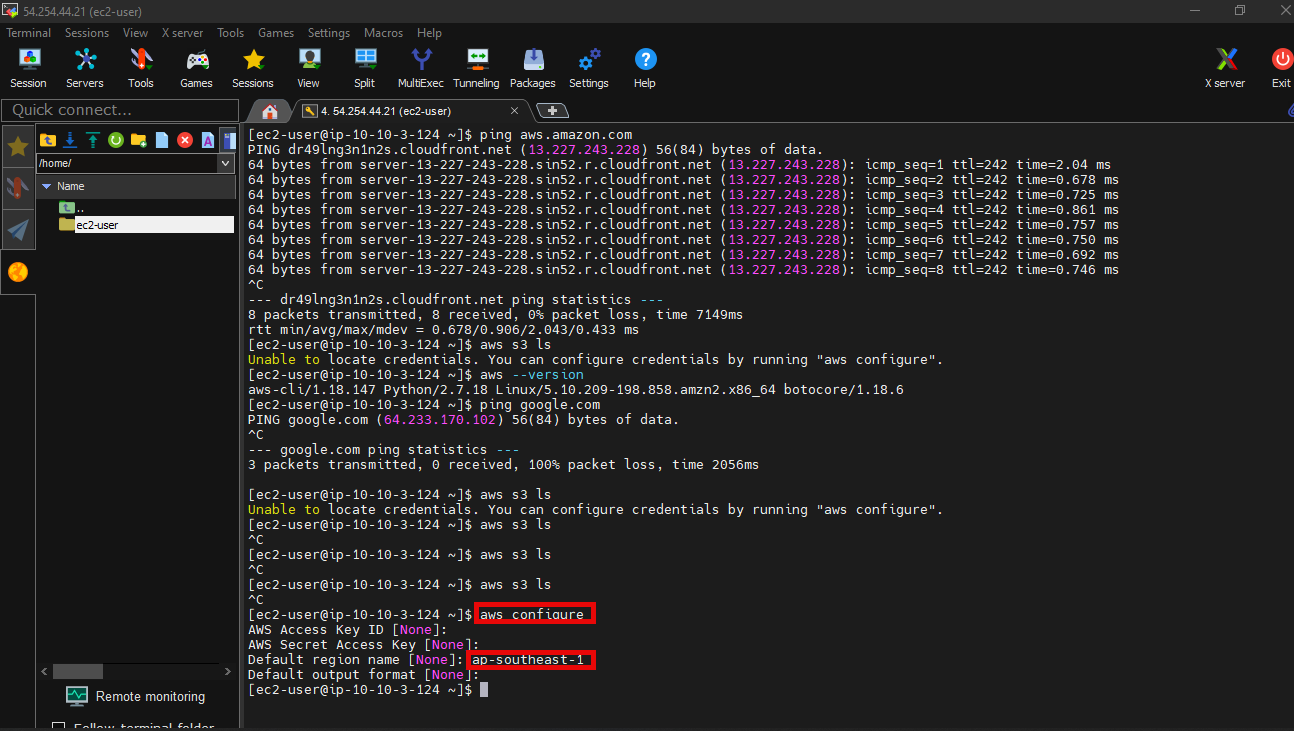
Task: Open the Session toolbar button
Action: (x=29, y=68)
